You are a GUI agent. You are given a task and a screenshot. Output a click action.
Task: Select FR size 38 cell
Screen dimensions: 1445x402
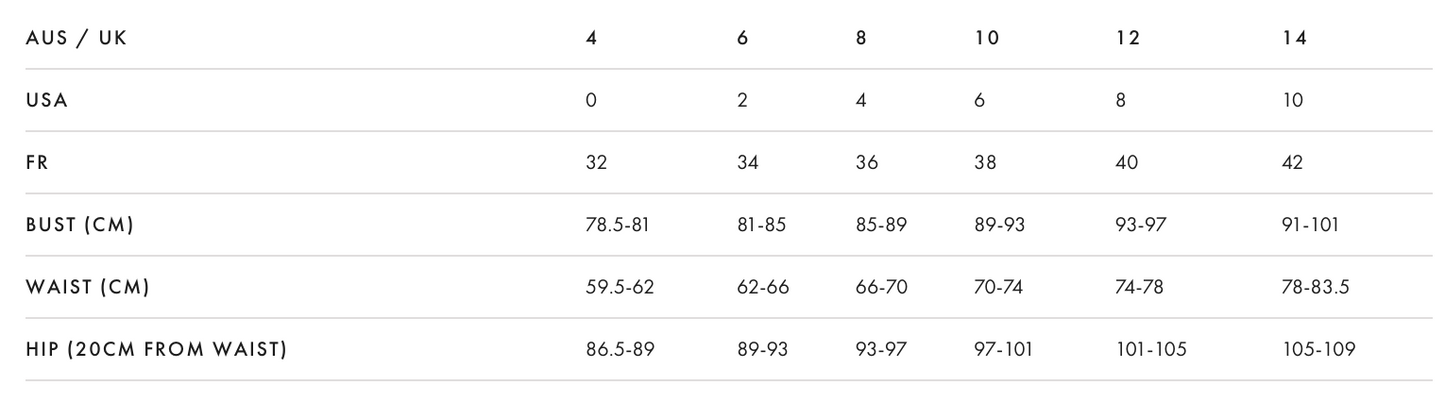[x=985, y=162]
